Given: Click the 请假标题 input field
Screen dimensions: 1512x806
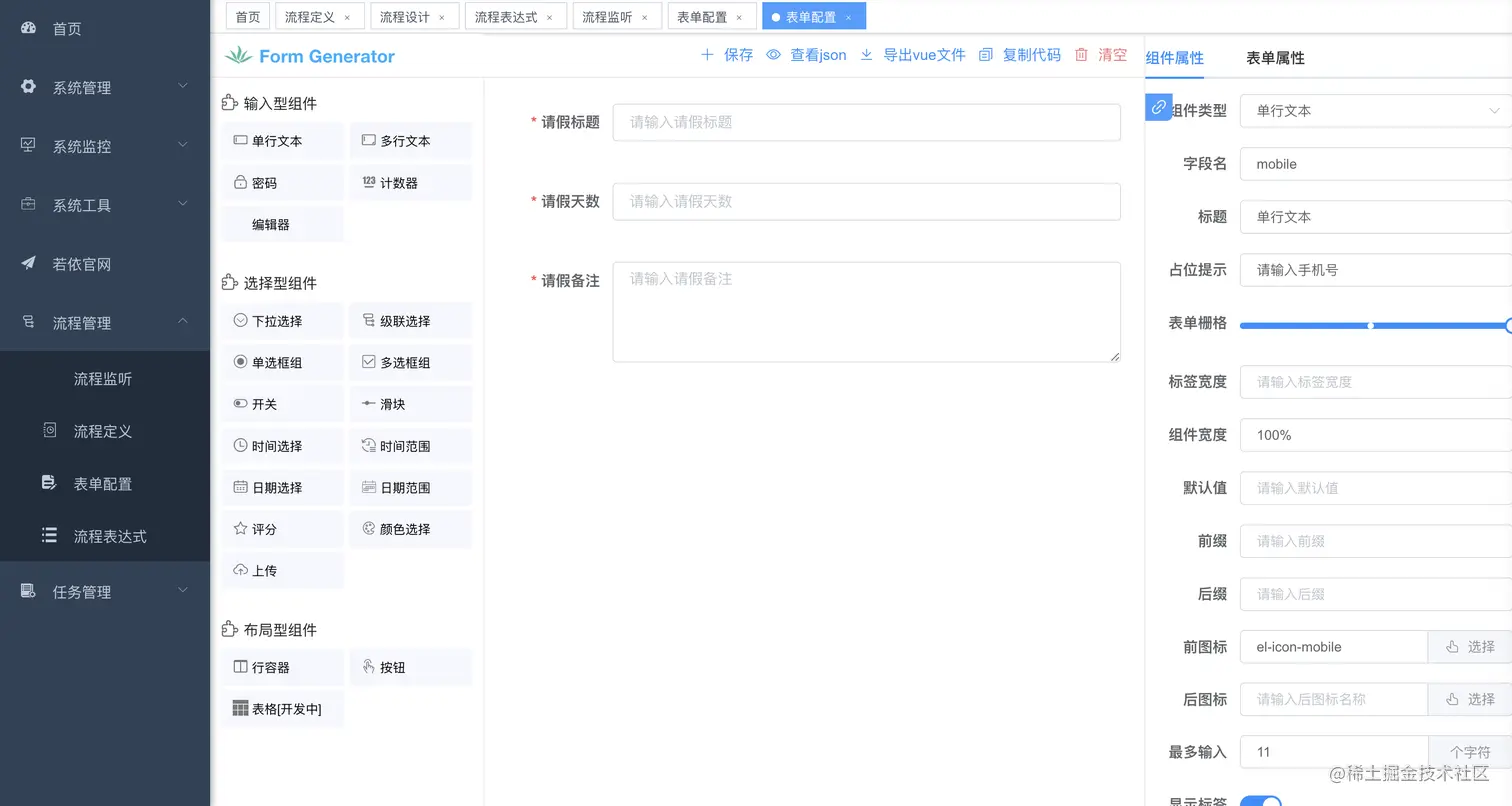Looking at the screenshot, I should [866, 122].
